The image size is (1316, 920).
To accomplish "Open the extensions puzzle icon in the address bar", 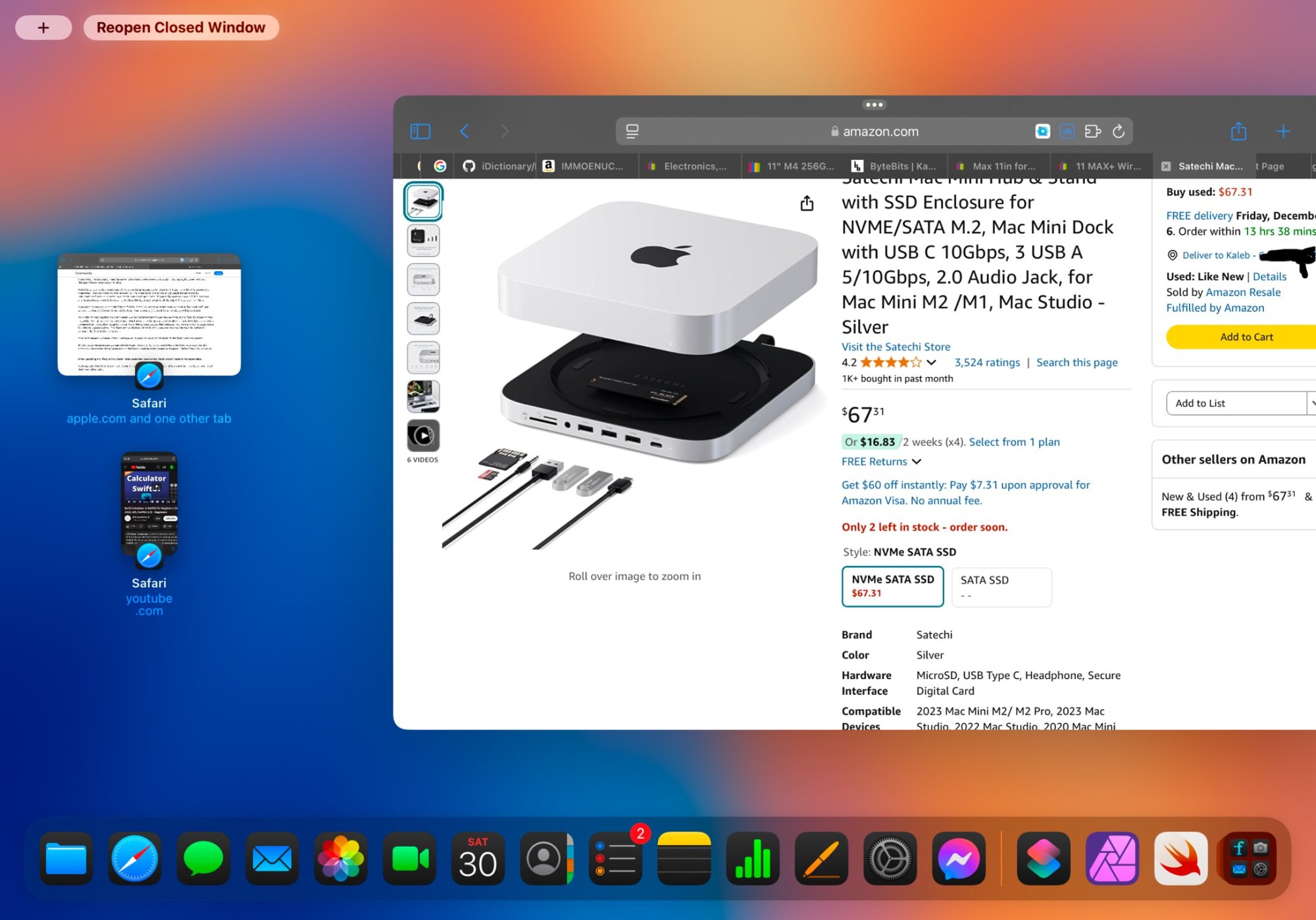I will (x=1092, y=132).
